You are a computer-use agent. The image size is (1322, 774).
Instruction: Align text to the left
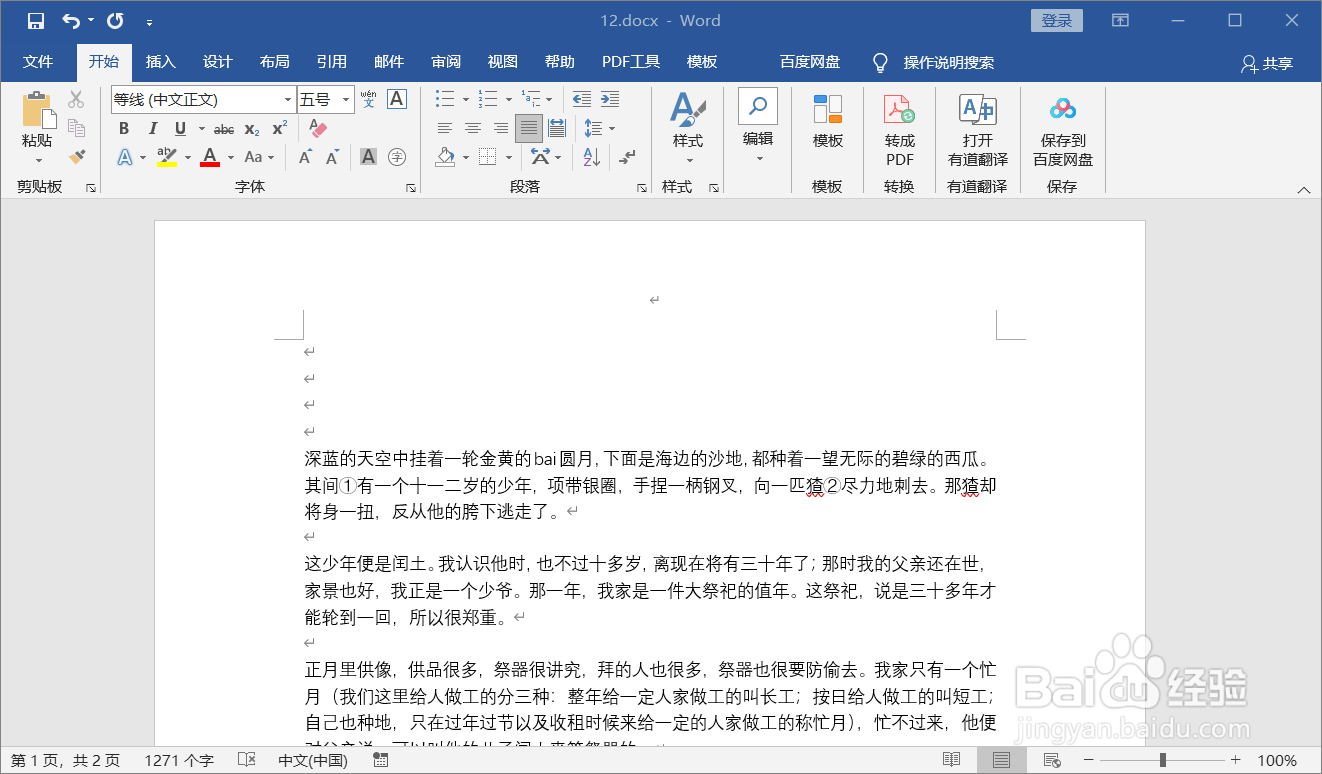click(445, 128)
